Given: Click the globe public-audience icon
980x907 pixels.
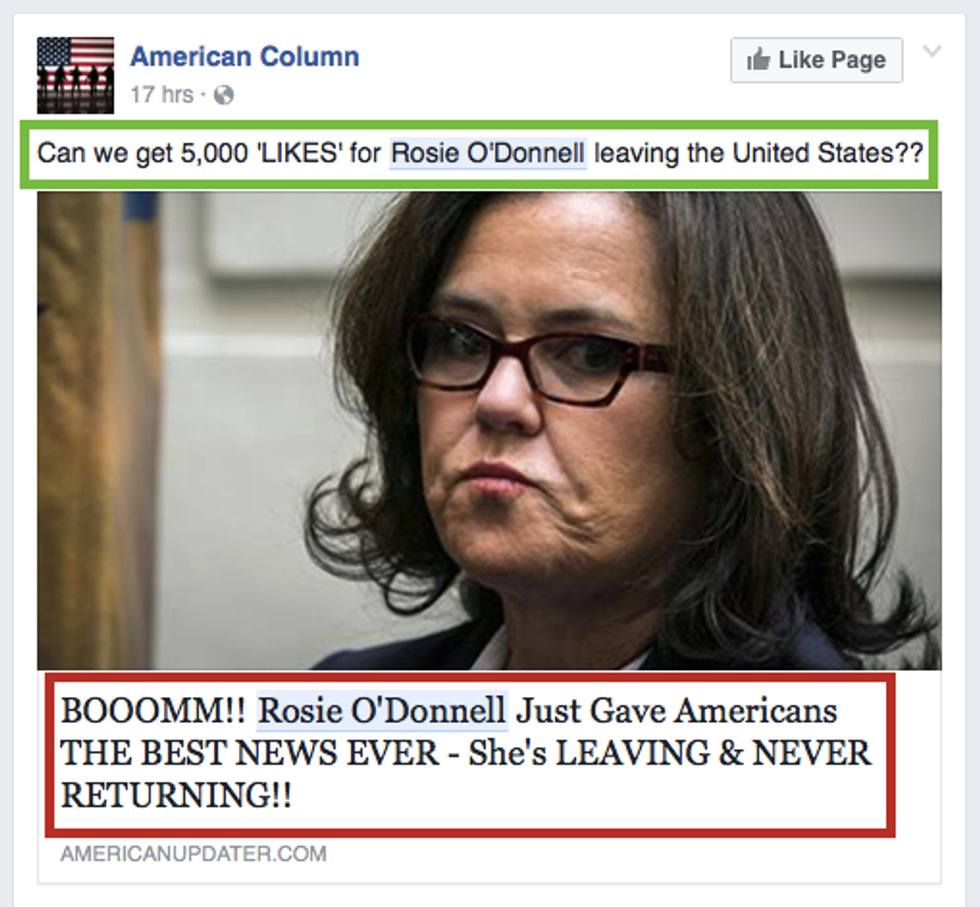Looking at the screenshot, I should [x=224, y=95].
